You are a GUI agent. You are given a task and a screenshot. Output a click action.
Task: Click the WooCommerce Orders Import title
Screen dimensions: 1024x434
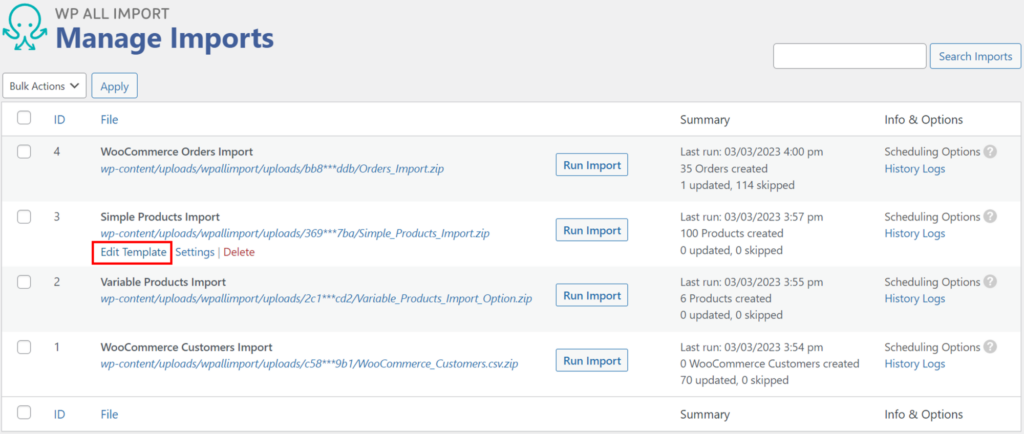[176, 151]
